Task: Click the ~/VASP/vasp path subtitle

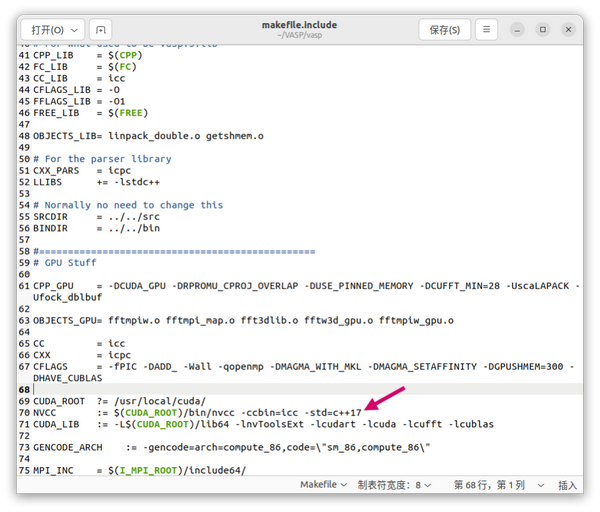Action: point(299,35)
